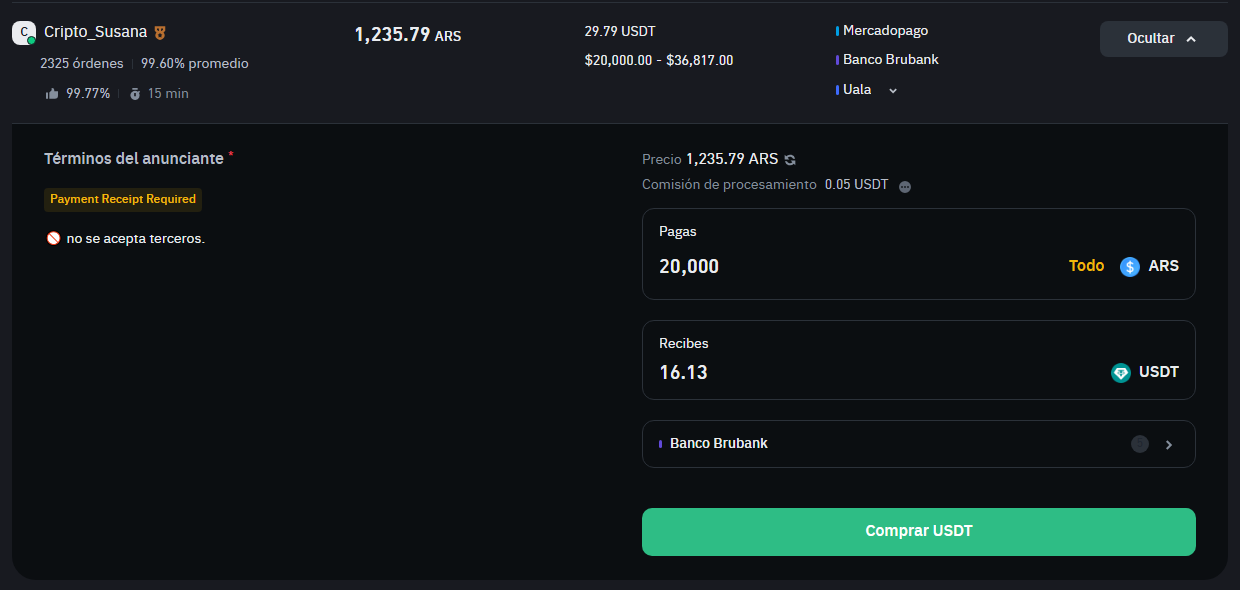
Task: Collapse the ad with Ocultar
Action: click(1163, 39)
